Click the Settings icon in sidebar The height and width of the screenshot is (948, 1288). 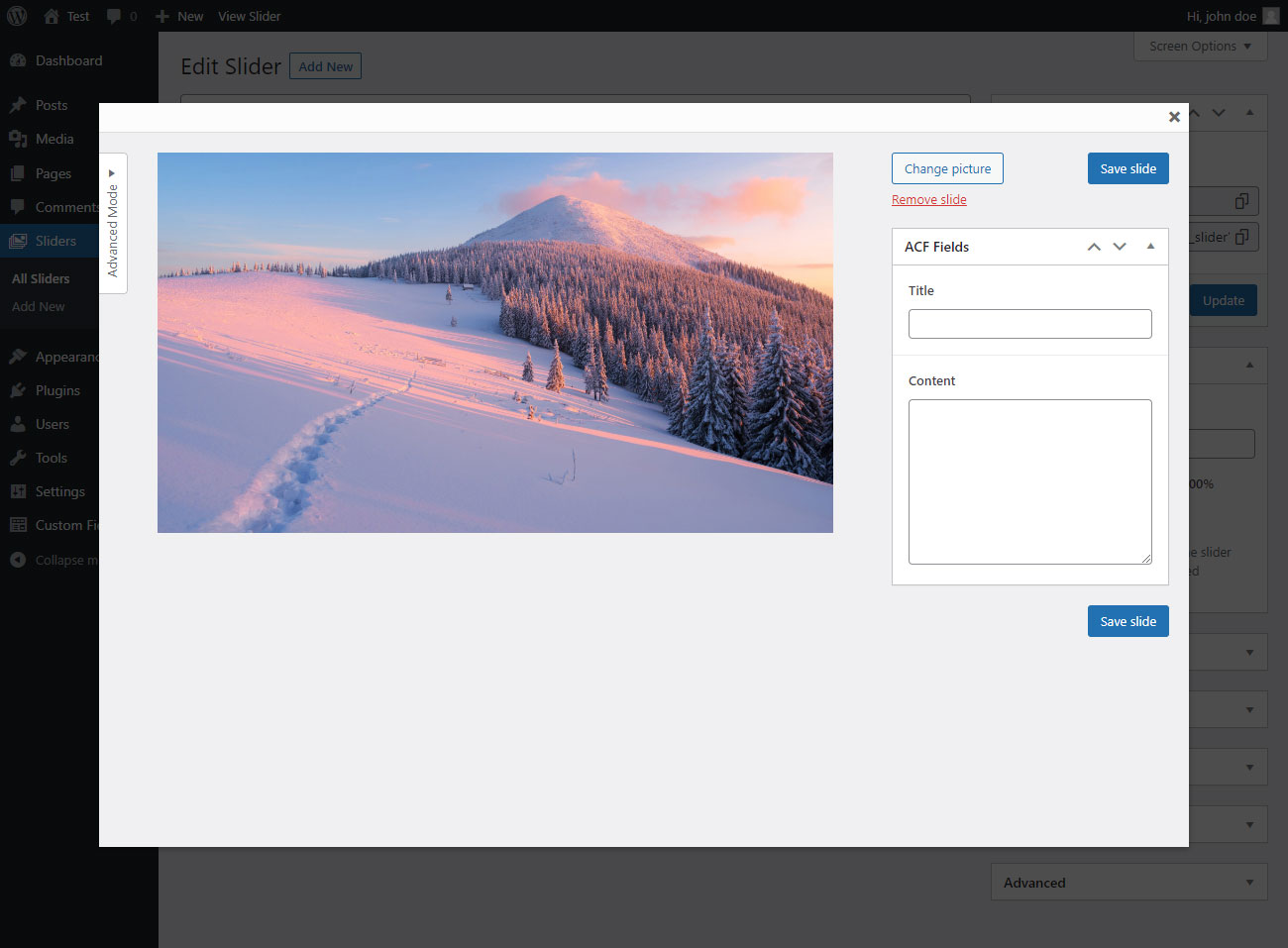point(18,491)
